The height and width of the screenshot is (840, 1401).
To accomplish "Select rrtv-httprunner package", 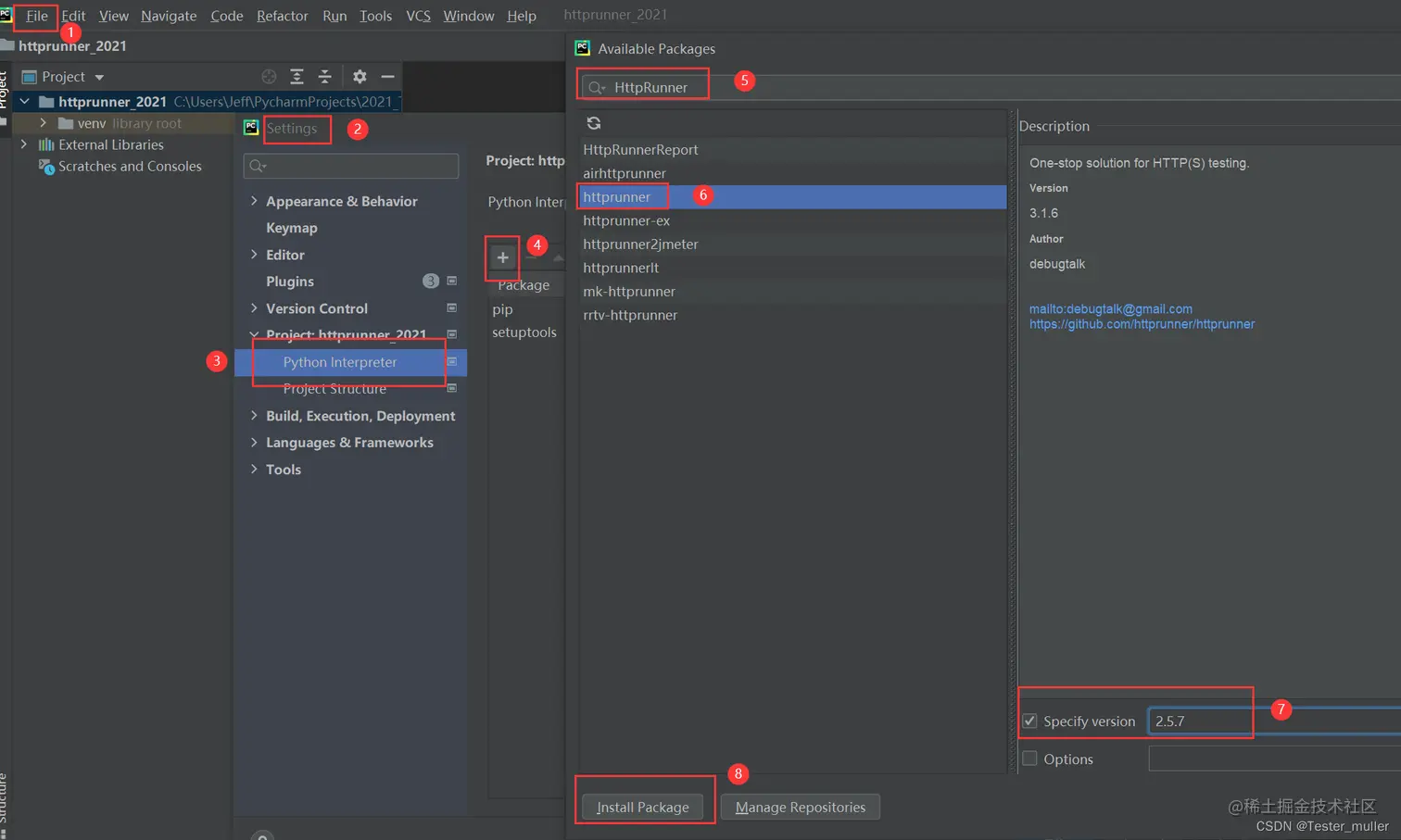I will tap(793, 315).
